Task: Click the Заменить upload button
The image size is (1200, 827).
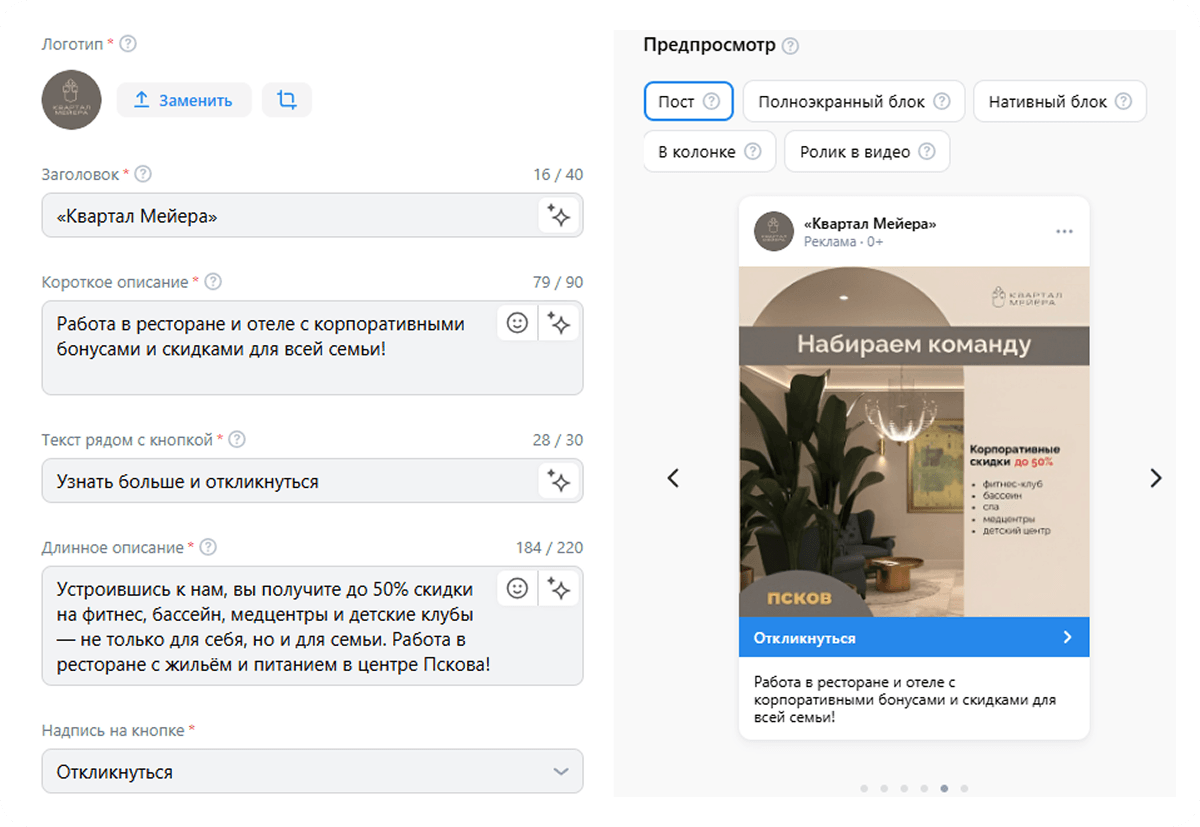Action: point(184,100)
